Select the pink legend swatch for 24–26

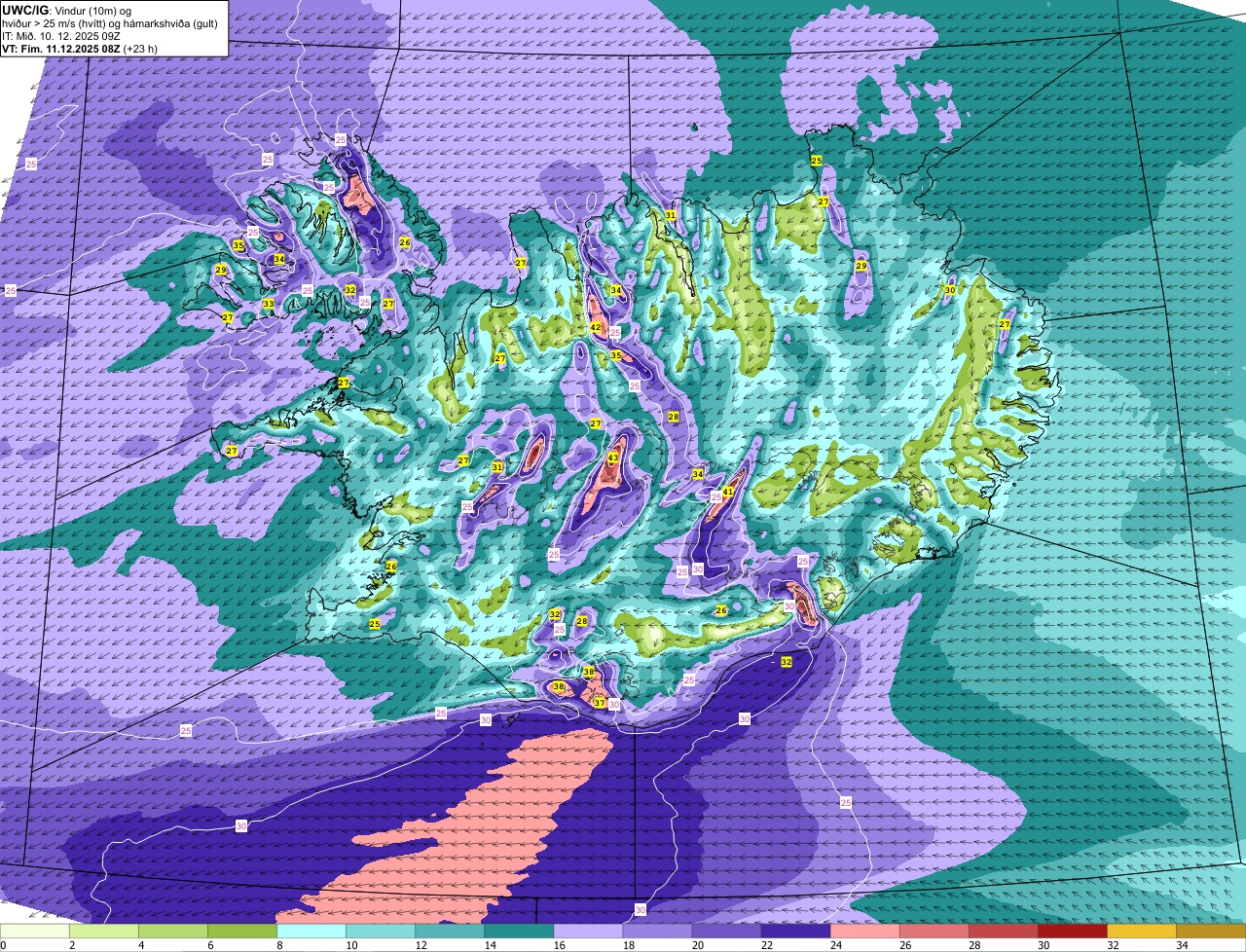click(864, 932)
